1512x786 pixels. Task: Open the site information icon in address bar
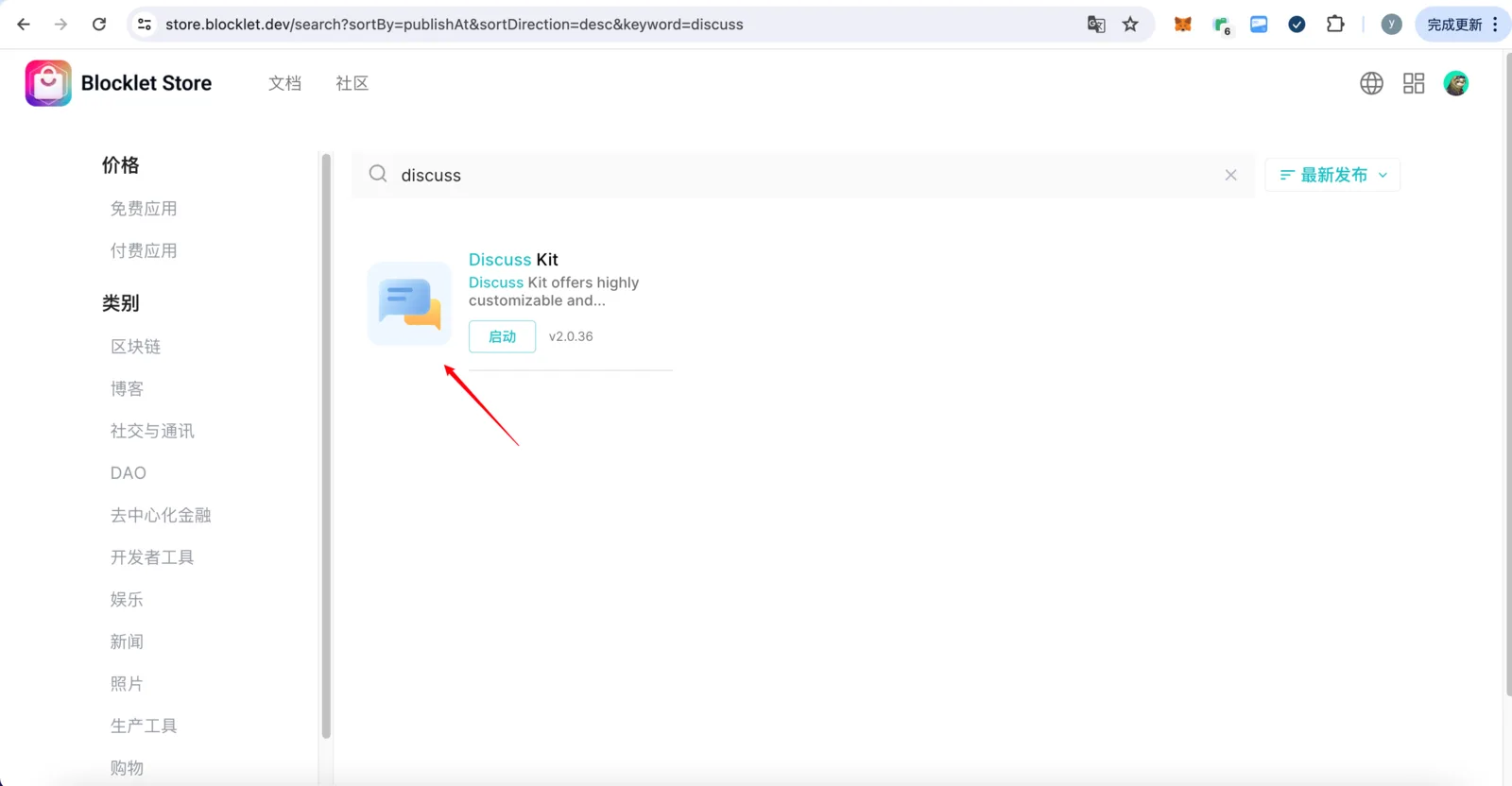click(x=145, y=25)
